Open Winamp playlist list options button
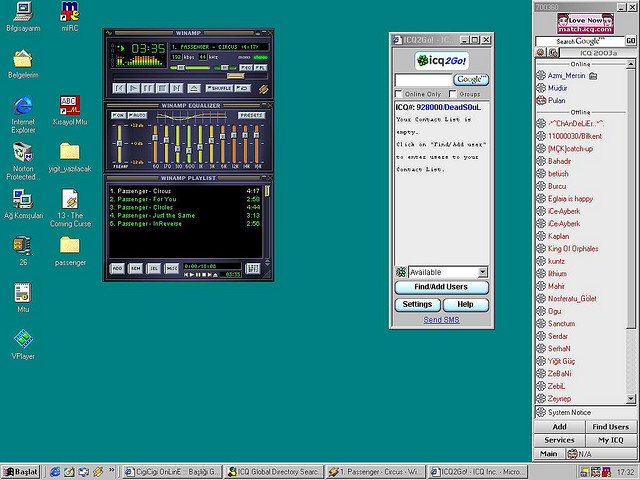Image resolution: width=640 pixels, height=480 pixels. [x=253, y=268]
